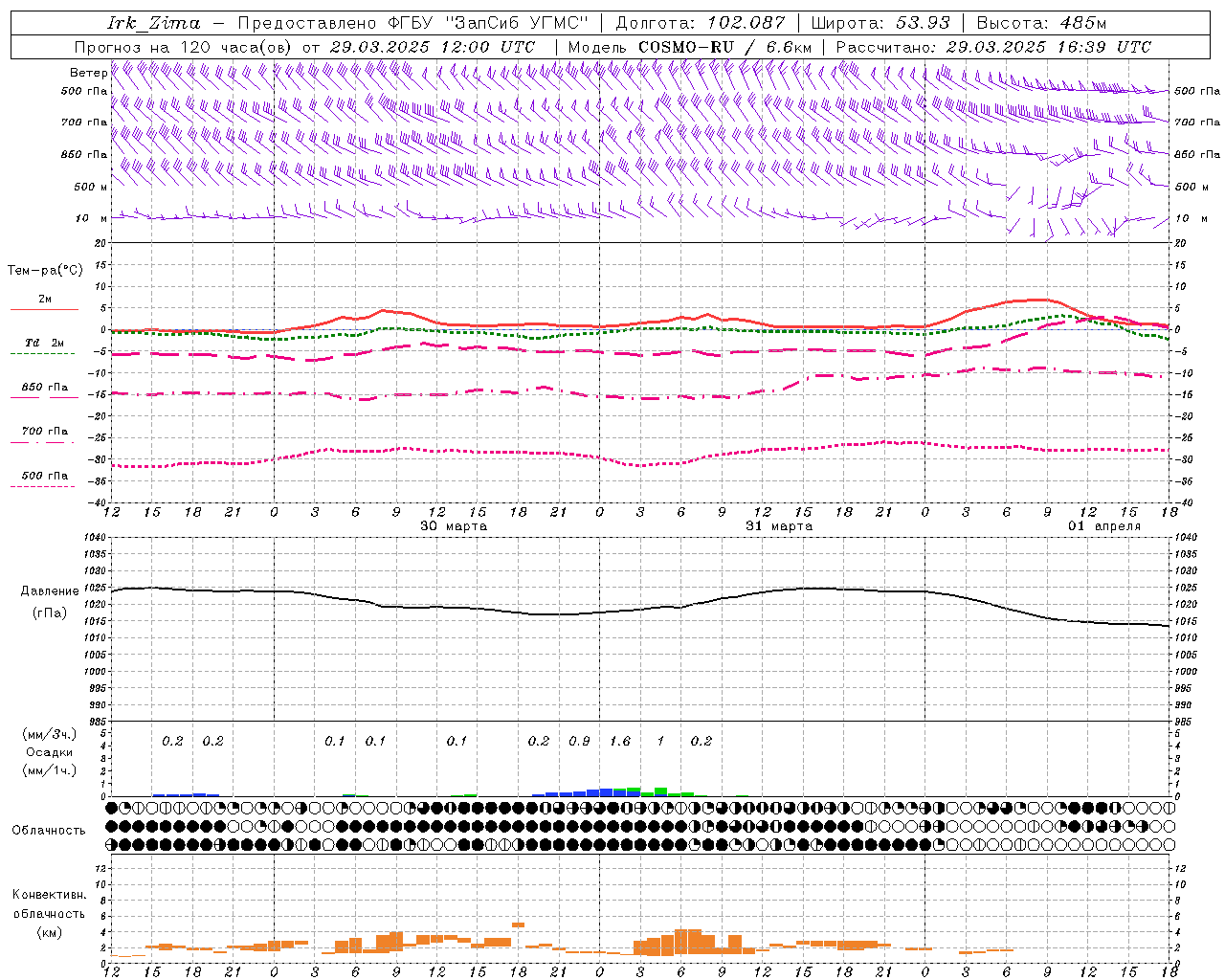
Task: Click the (мм/3ч.) precipitation unit label
Action: (50, 734)
